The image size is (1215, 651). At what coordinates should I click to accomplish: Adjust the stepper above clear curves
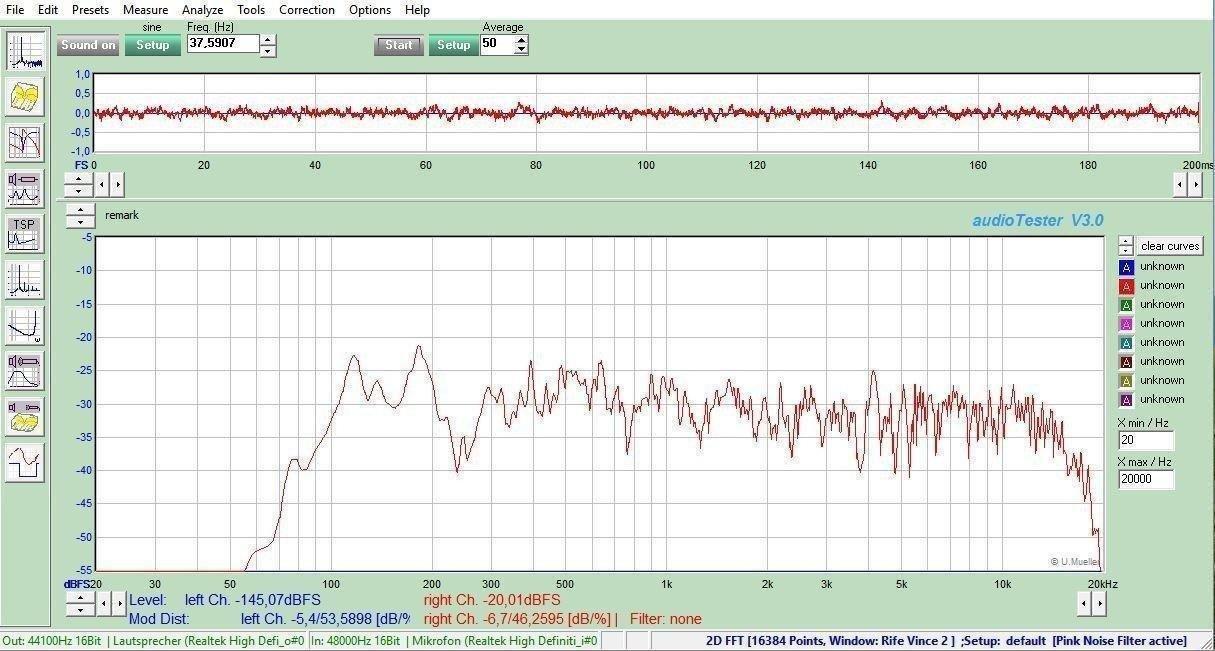coord(1126,246)
